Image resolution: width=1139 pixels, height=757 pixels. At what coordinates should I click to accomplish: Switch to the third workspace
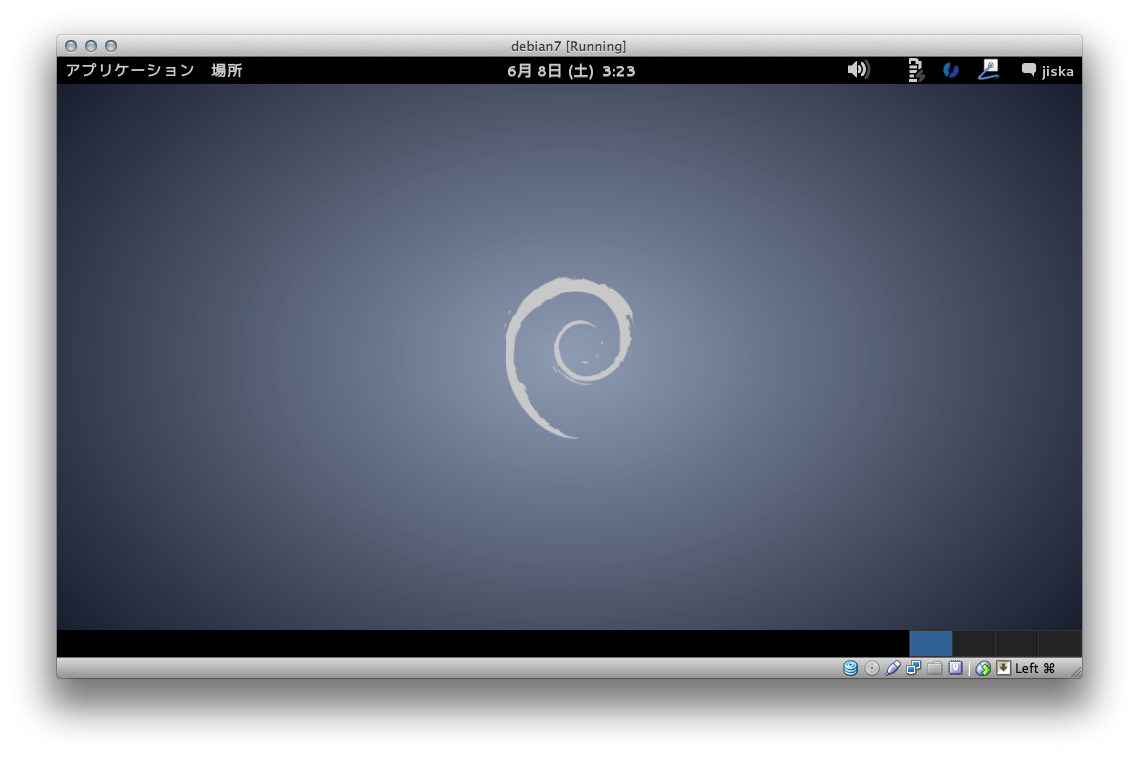1016,644
